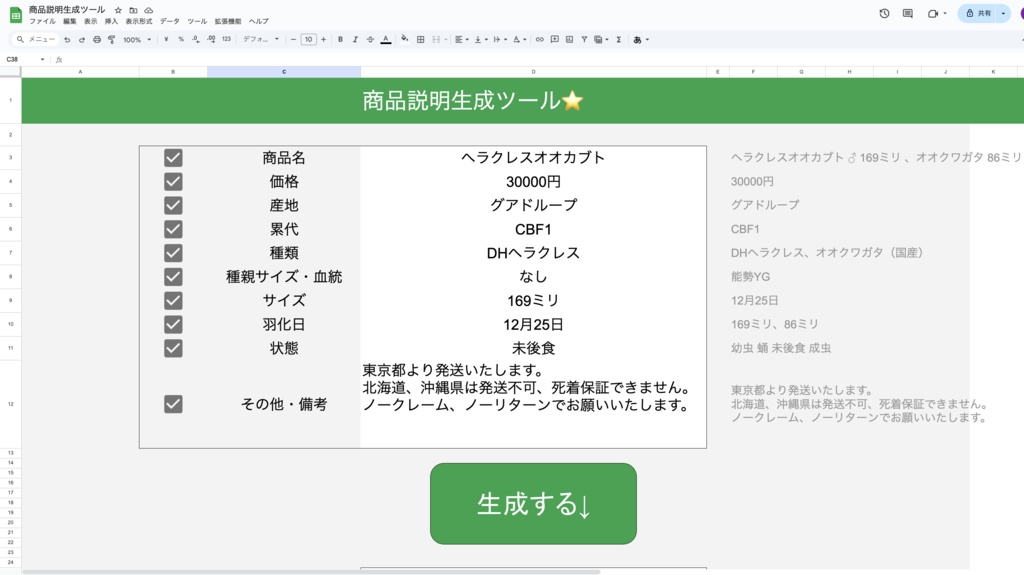1024x575 pixels.
Task: Click the redo arrow icon
Action: coord(82,40)
